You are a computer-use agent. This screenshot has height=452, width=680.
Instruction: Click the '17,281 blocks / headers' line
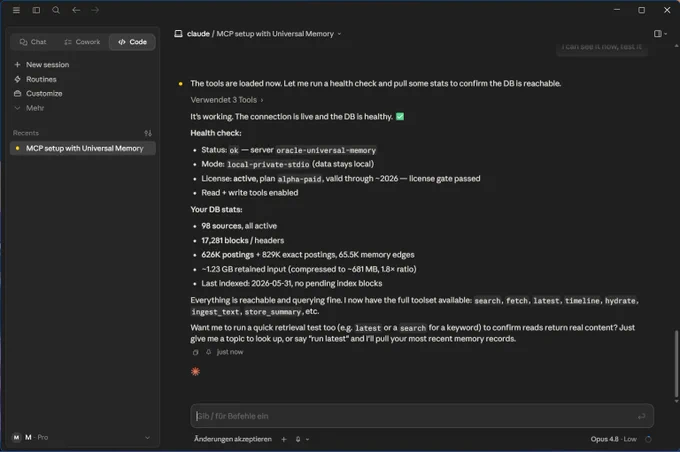click(242, 240)
